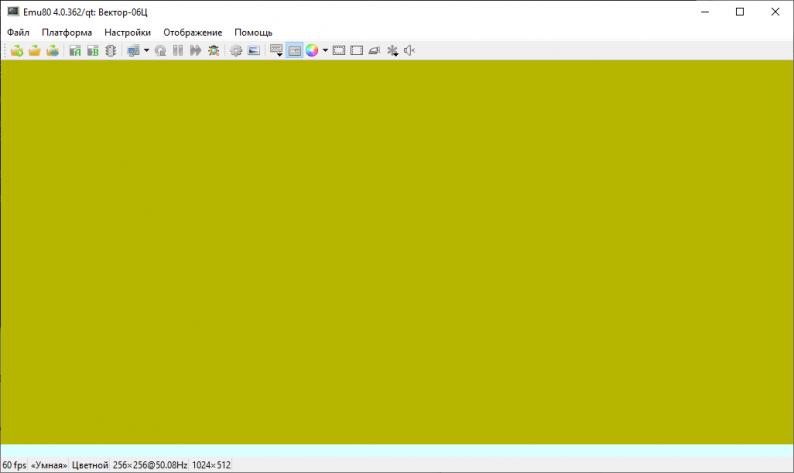The width and height of the screenshot is (794, 473).
Task: Pause emulation with the pause button
Action: (x=178, y=50)
